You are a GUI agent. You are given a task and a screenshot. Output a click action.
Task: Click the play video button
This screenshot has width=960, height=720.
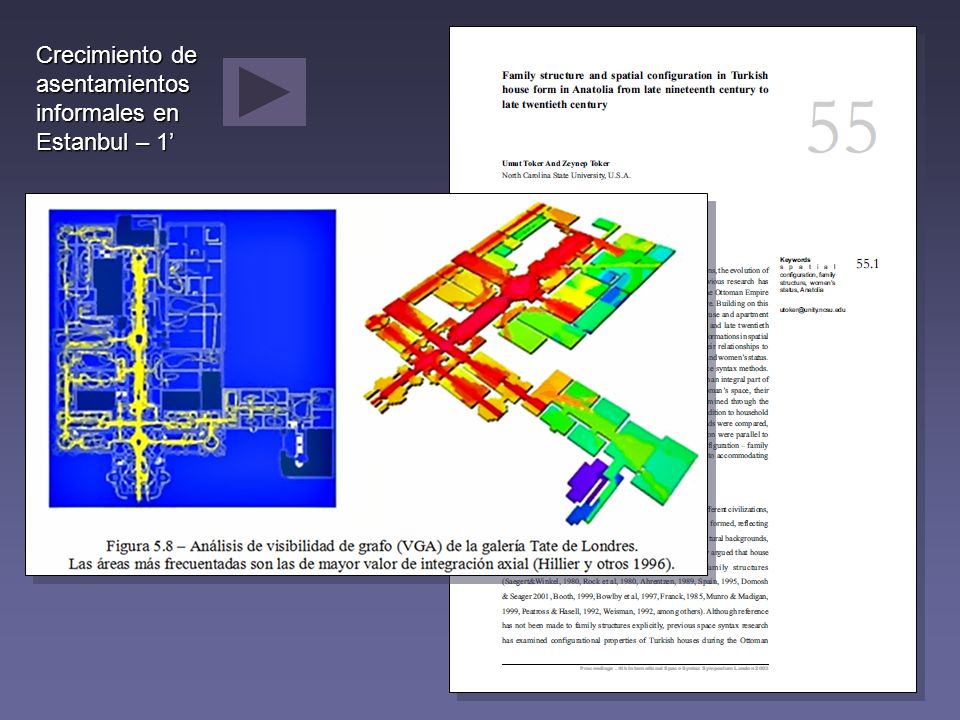tap(264, 92)
